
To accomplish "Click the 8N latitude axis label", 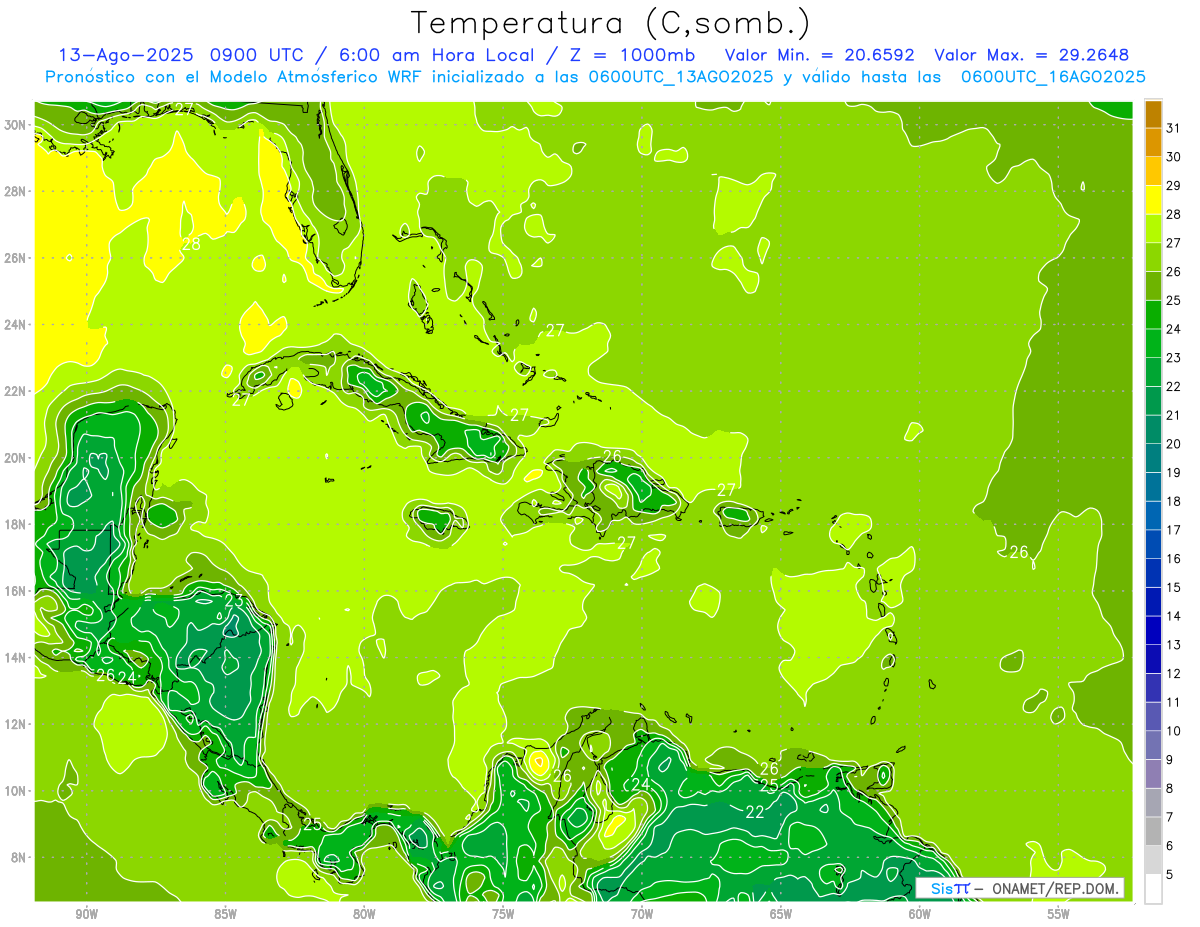I will tap(19, 857).
